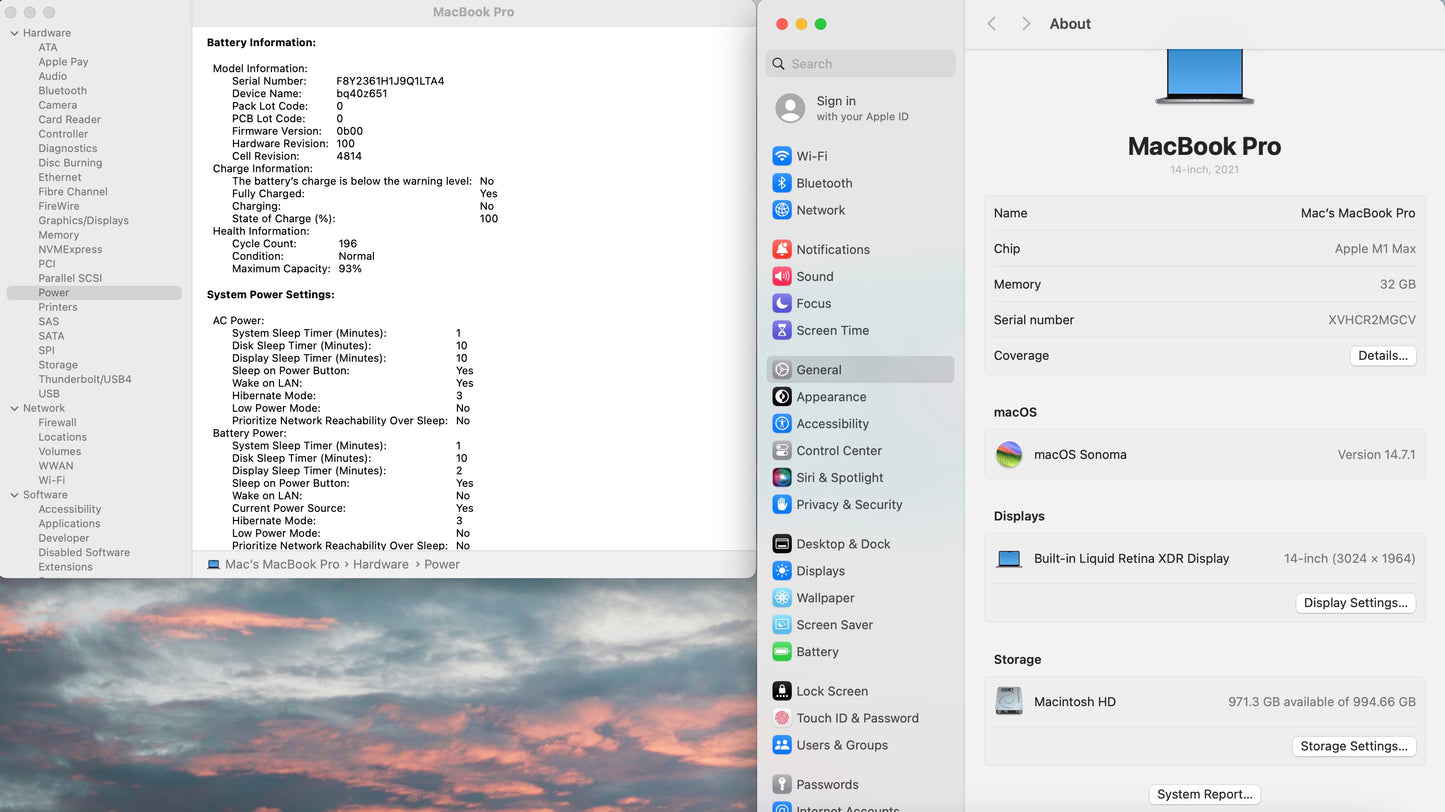Select Memory in the Hardware list
This screenshot has height=812, width=1445.
[x=59, y=235]
